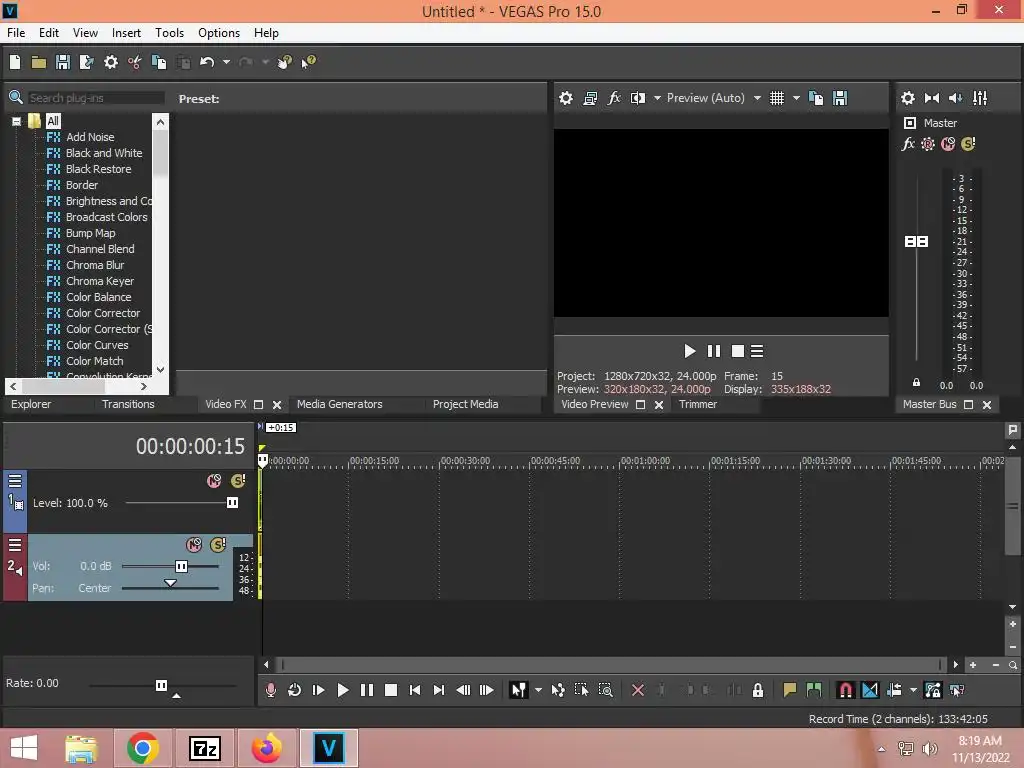Toggle Enable Snapping magnet icon
The height and width of the screenshot is (768, 1024).
click(x=845, y=690)
